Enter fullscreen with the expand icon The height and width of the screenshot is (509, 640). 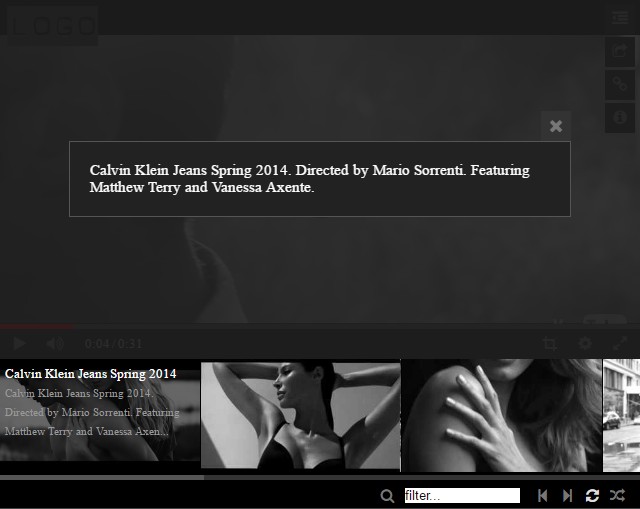click(620, 343)
